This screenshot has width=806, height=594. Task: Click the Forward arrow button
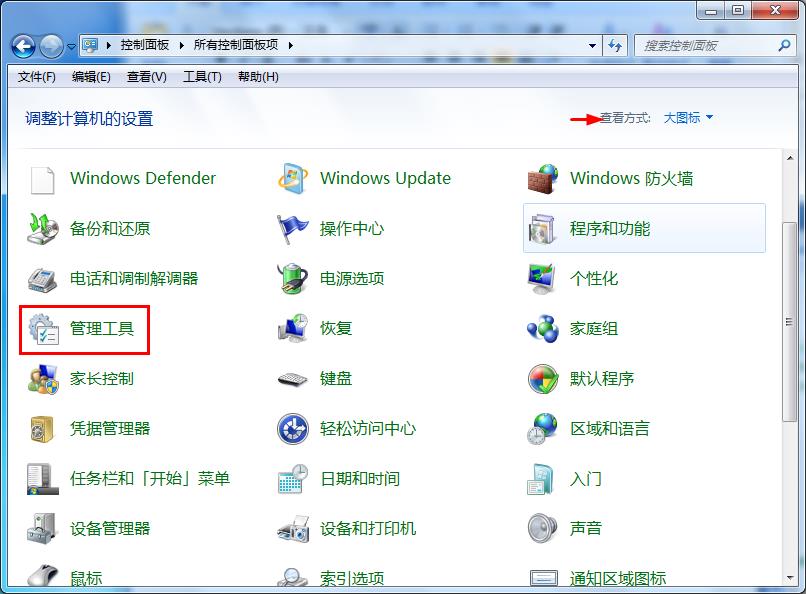click(x=51, y=47)
